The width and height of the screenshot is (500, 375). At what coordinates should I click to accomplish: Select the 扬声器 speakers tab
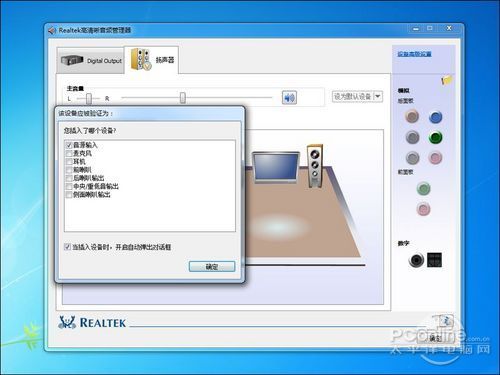(152, 60)
